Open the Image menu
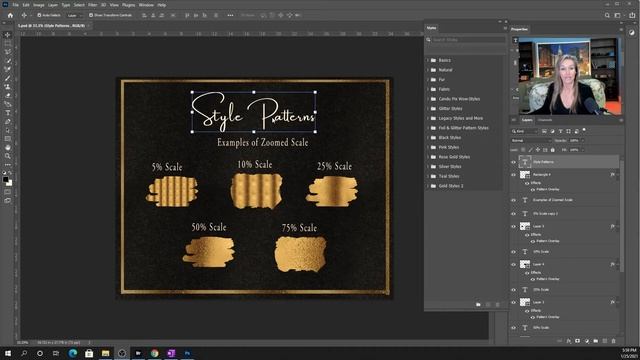The image size is (640, 360). tap(38, 5)
